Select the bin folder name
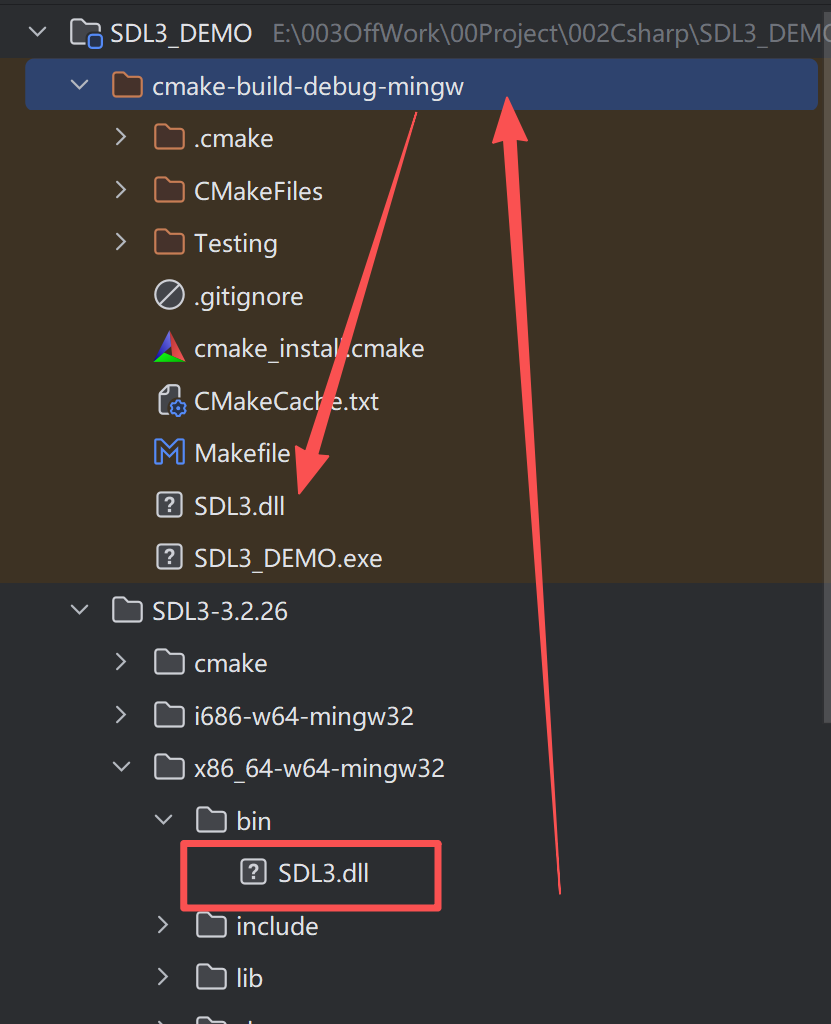This screenshot has height=1024, width=831. click(x=253, y=821)
